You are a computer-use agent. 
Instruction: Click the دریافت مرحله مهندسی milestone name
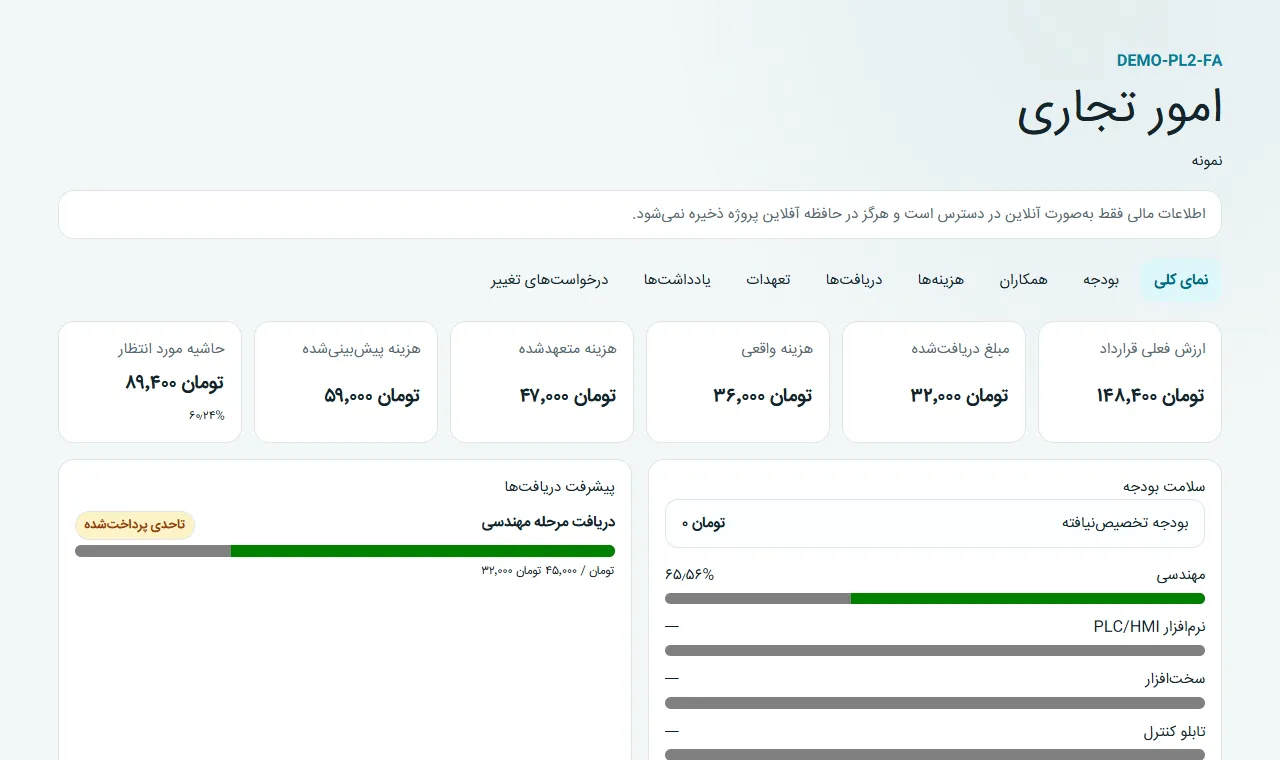pyautogui.click(x=548, y=522)
